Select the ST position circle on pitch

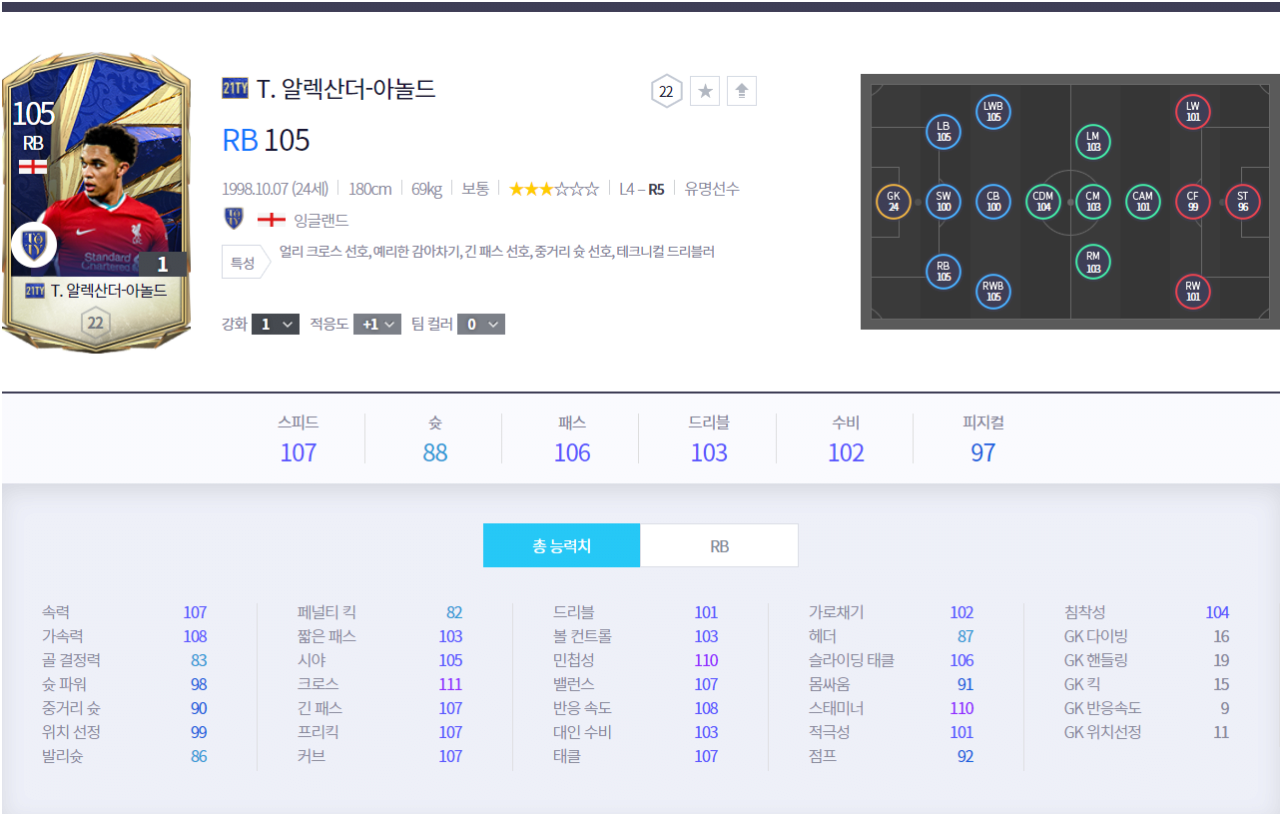[x=1242, y=202]
